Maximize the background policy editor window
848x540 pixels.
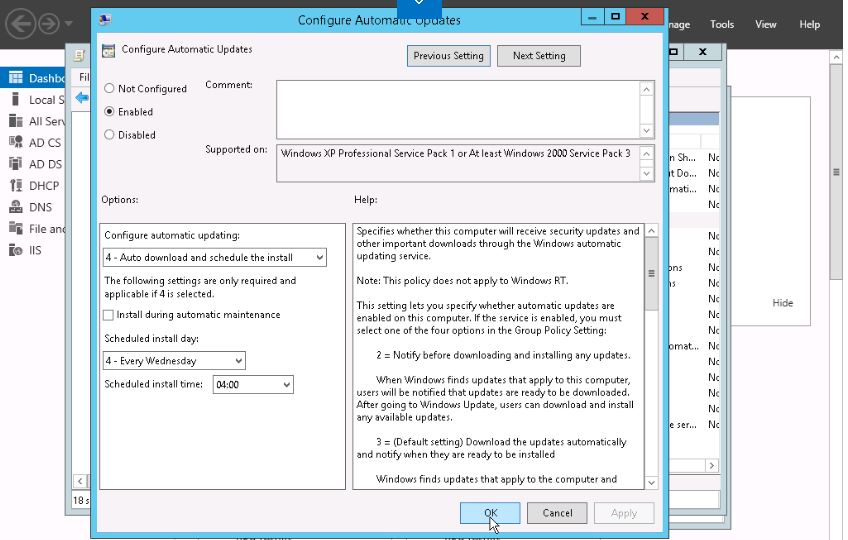674,52
